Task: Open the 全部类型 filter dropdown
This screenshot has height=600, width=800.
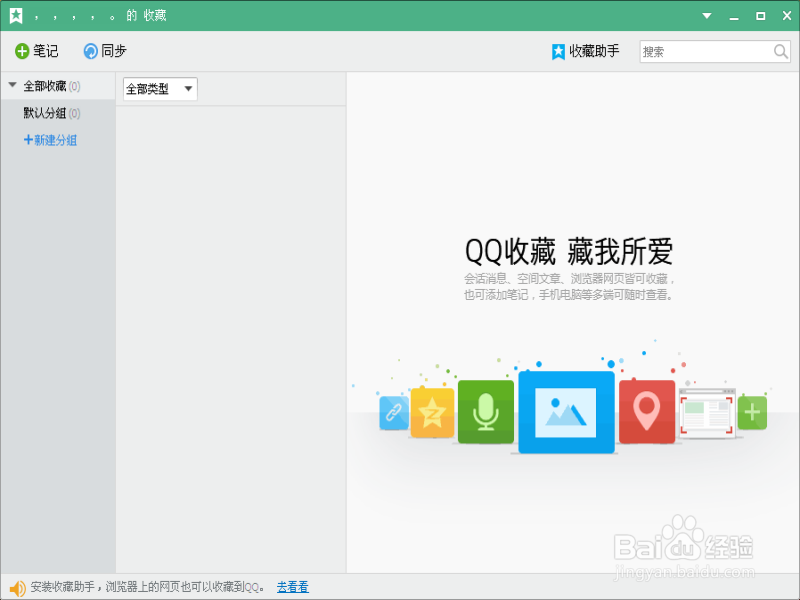Action: click(x=160, y=89)
